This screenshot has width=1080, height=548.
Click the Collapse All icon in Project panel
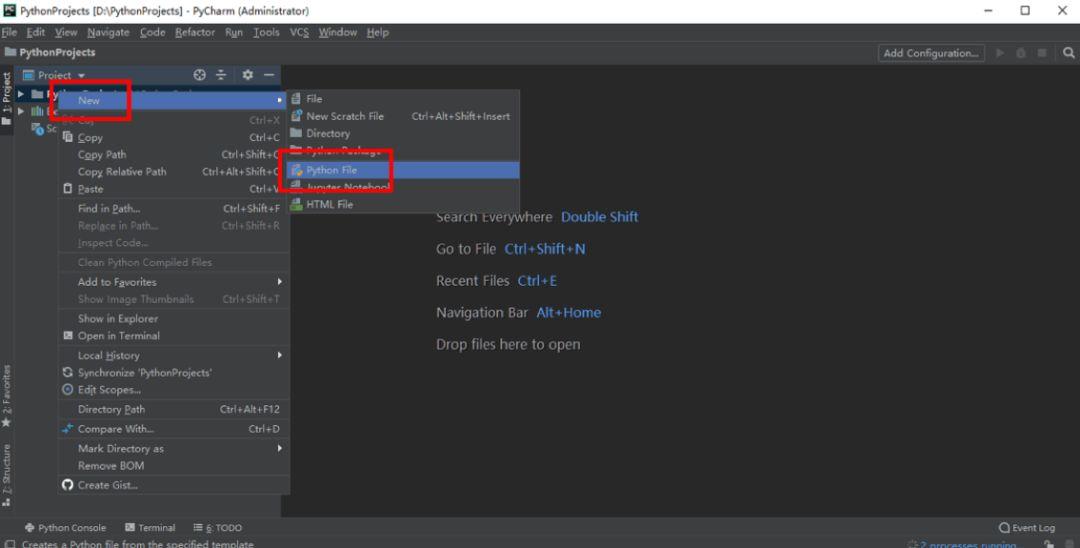tap(221, 74)
